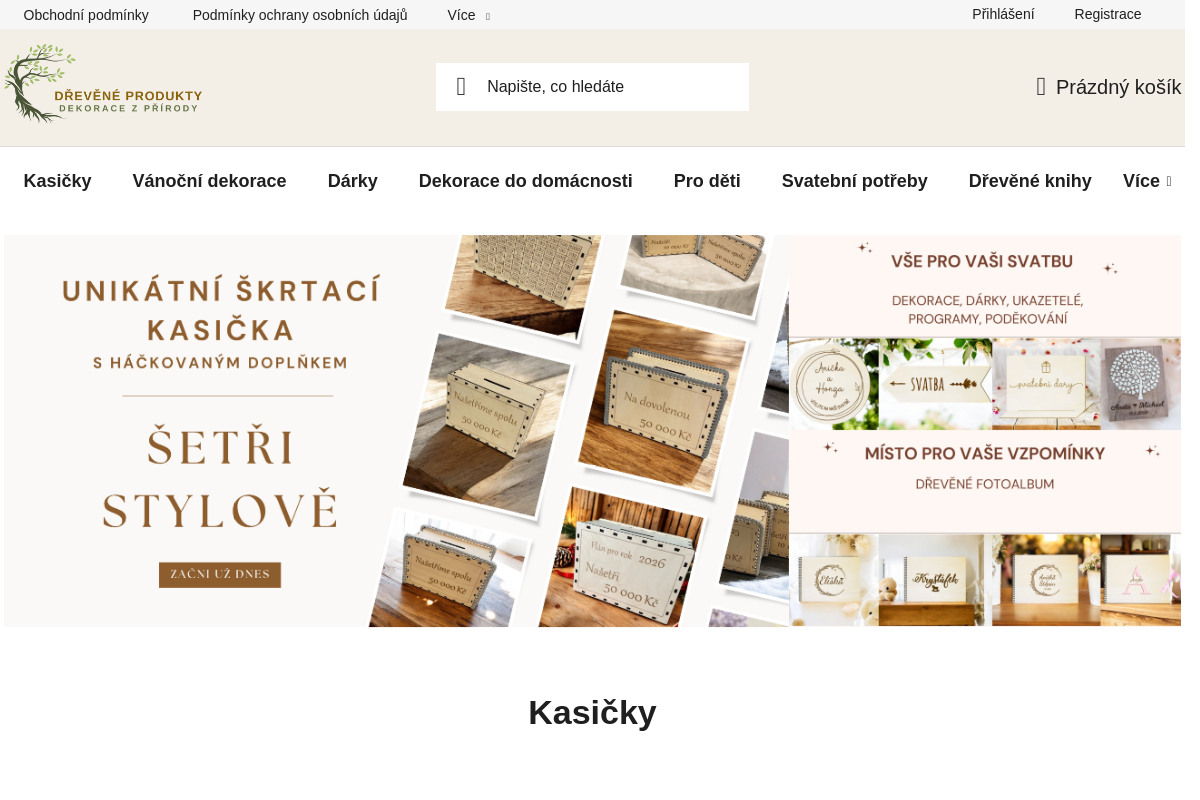Open Obchodní podmínky link
1200x800 pixels.
tap(86, 15)
